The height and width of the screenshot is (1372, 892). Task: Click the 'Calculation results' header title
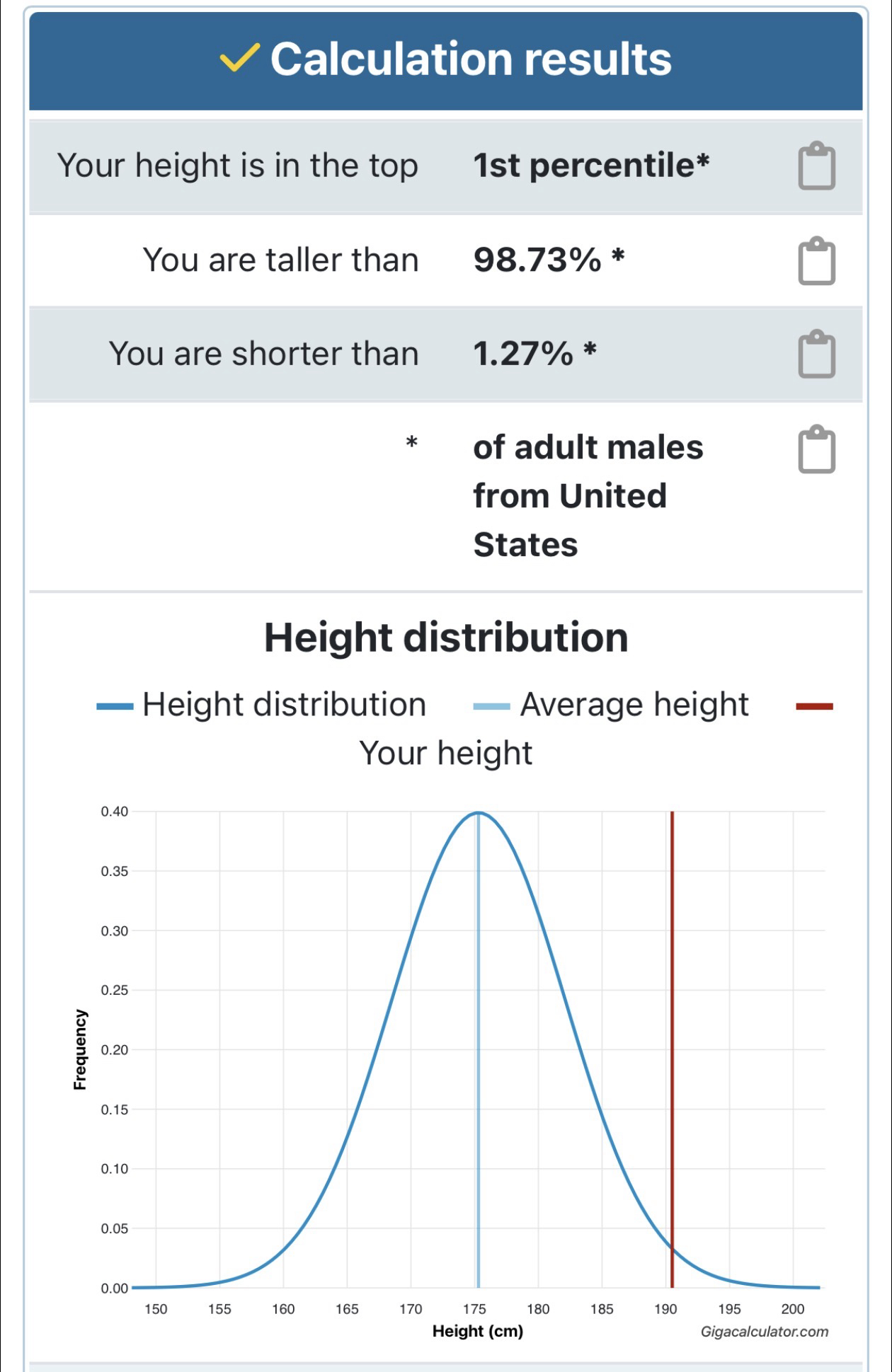point(470,58)
